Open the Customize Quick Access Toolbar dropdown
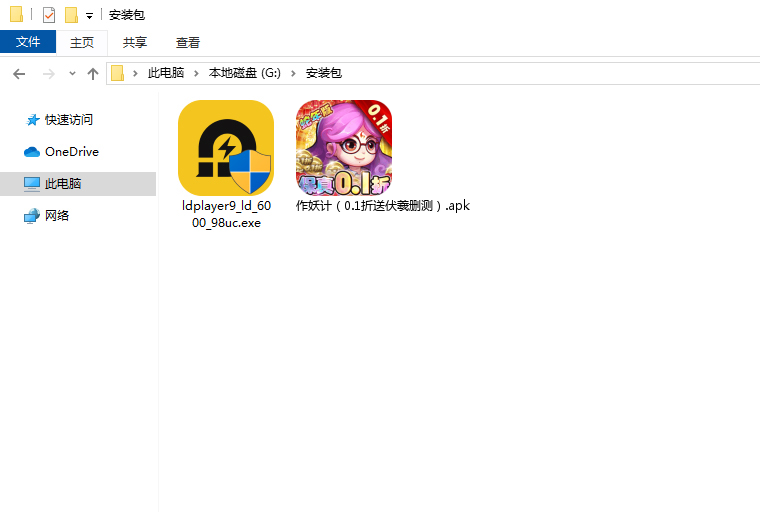 coord(89,16)
